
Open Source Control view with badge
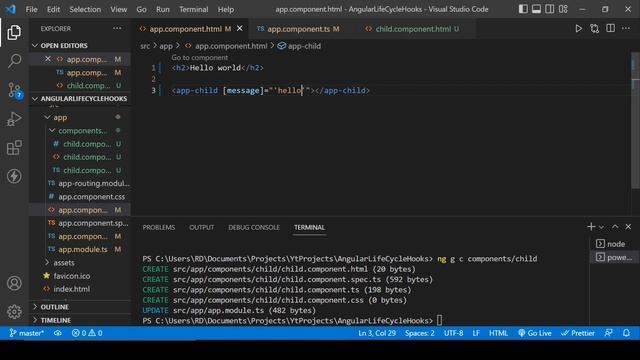point(15,90)
